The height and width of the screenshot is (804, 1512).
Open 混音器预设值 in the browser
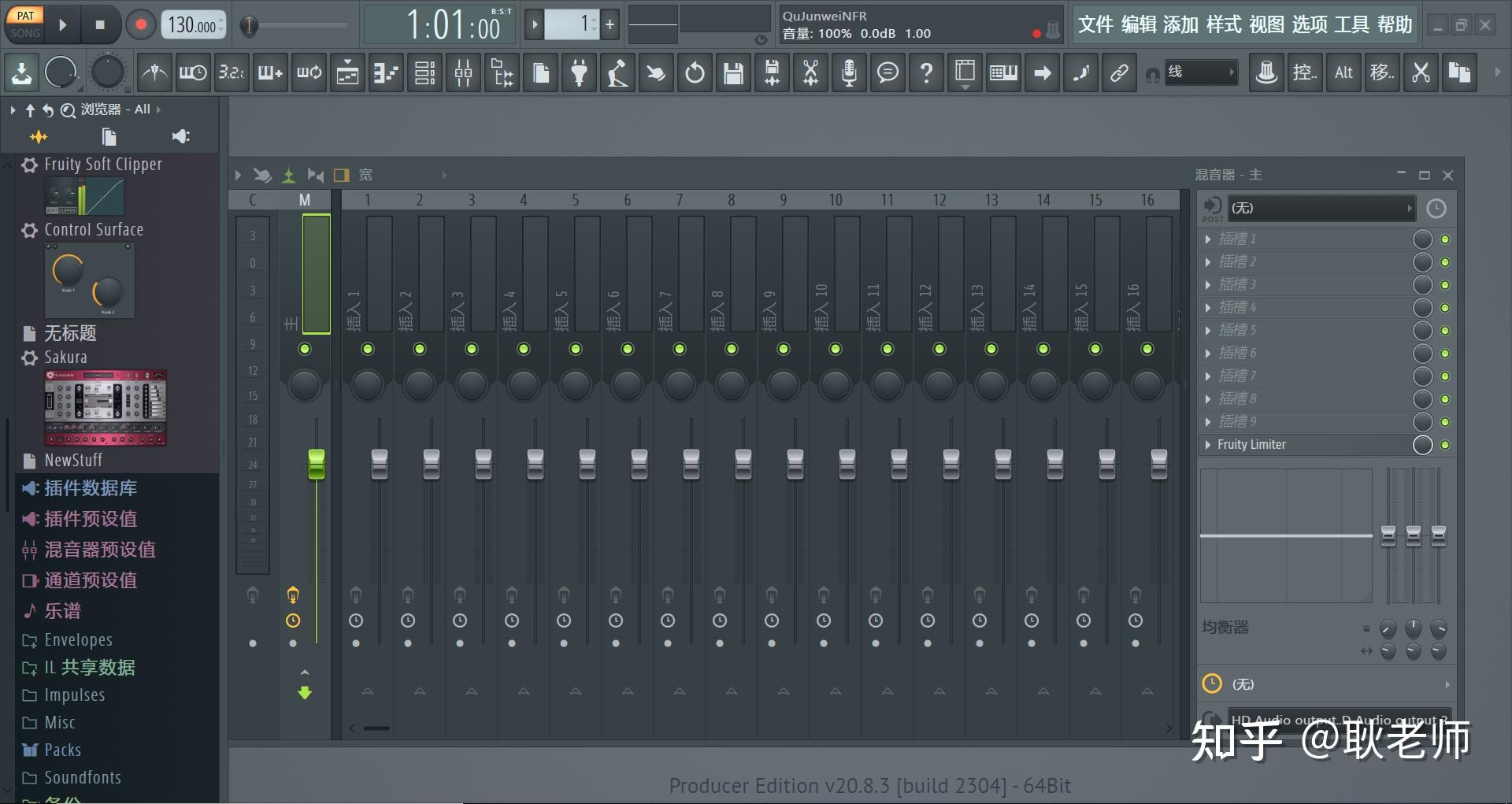[x=100, y=550]
